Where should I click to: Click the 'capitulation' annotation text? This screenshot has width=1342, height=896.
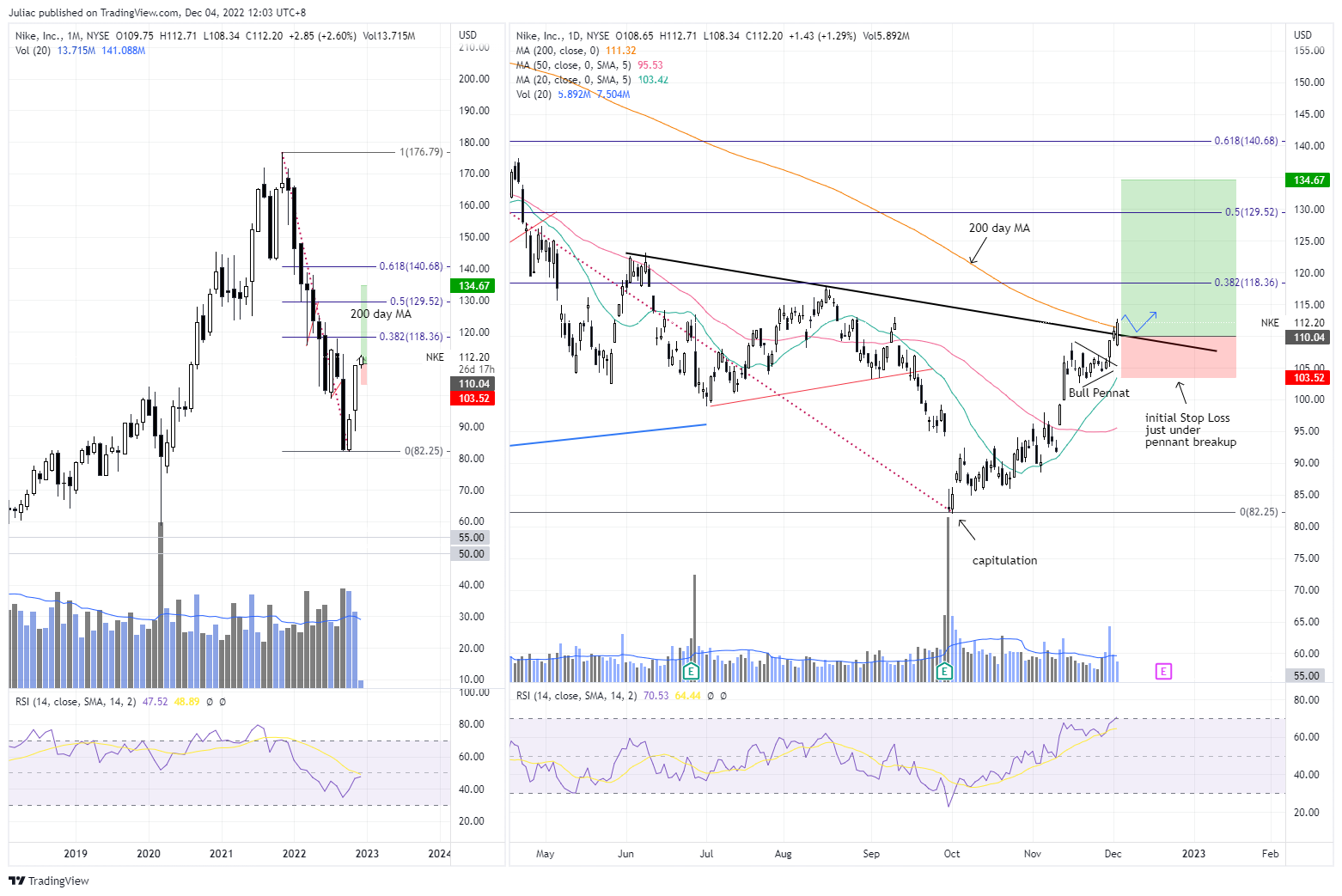click(1004, 560)
